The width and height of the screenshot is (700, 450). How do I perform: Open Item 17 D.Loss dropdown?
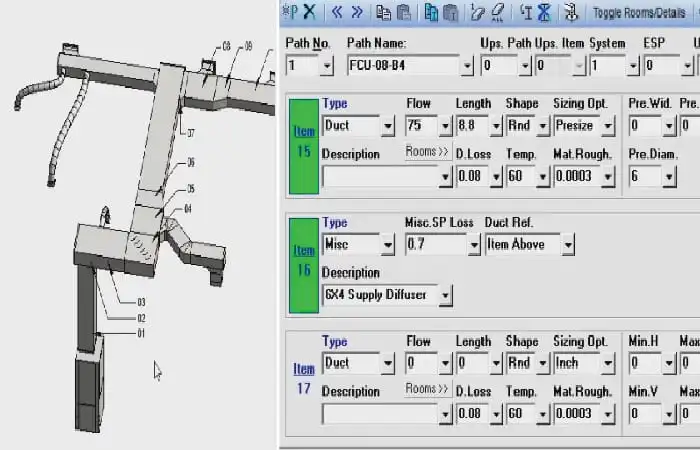point(496,415)
